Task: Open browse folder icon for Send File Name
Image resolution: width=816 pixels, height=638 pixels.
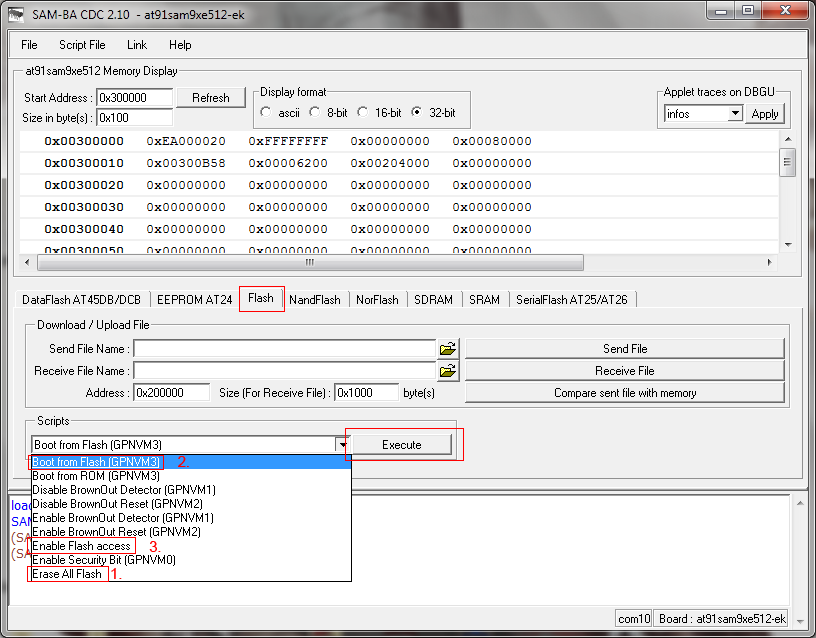Action: click(x=448, y=349)
